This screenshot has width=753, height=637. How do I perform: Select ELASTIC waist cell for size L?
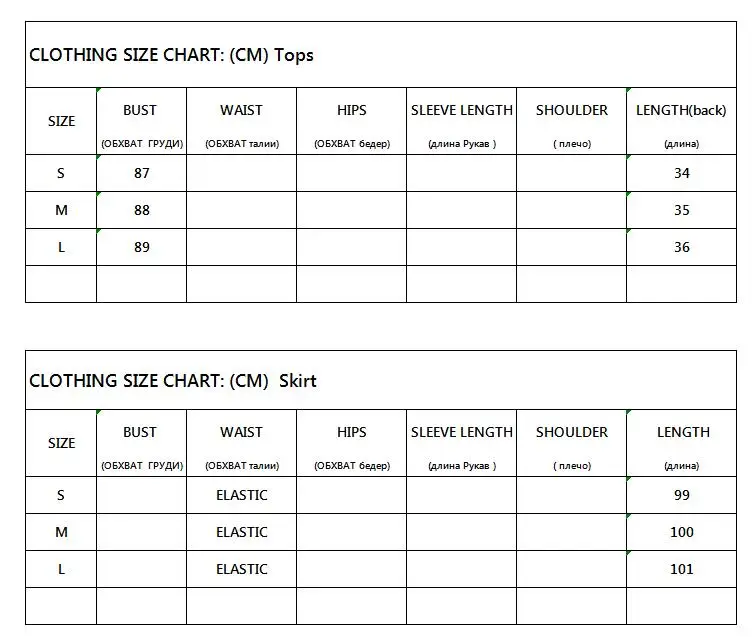pyautogui.click(x=242, y=569)
